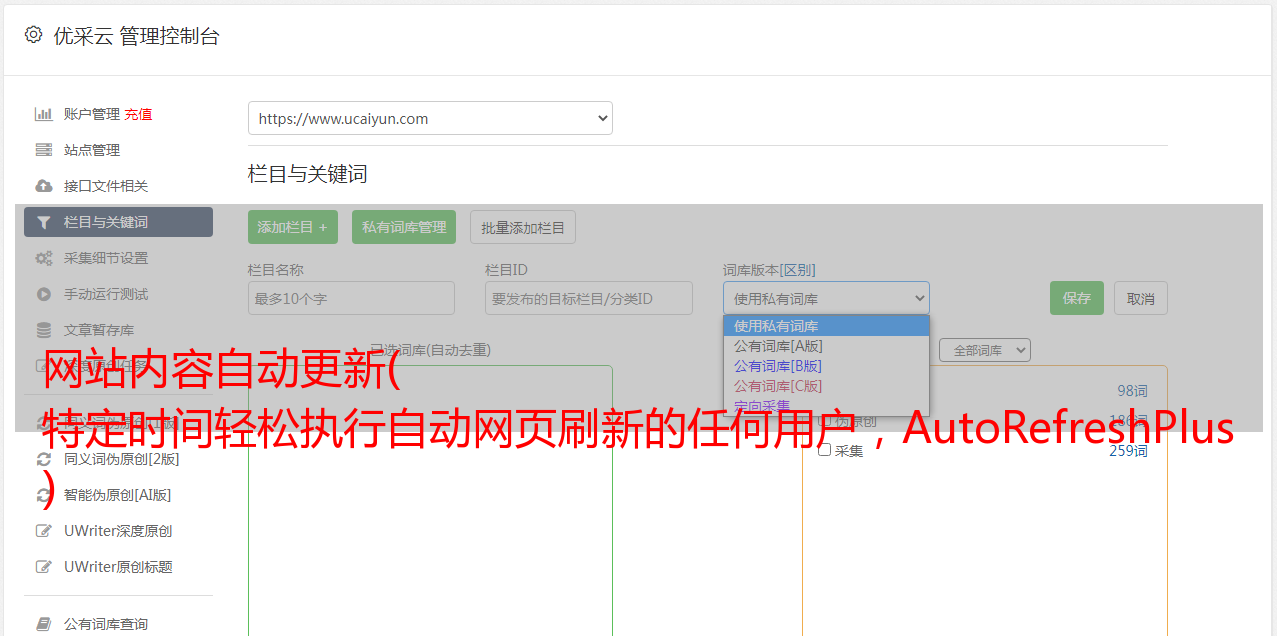1277x636 pixels.
Task: Click the play icon beside 手动运行测试
Action: tap(44, 294)
